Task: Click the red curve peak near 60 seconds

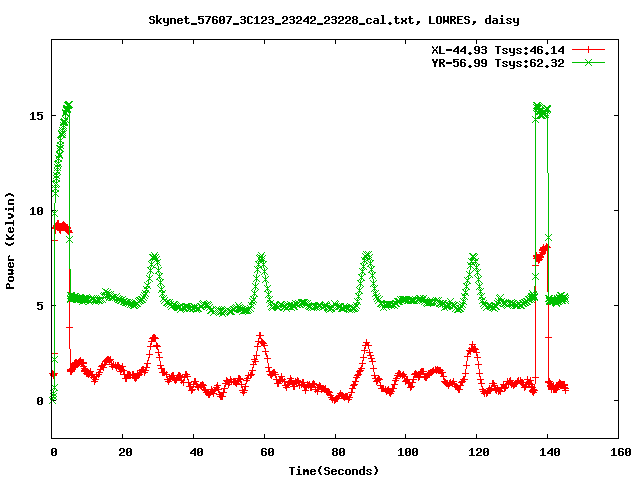Action: pyautogui.click(x=260, y=337)
